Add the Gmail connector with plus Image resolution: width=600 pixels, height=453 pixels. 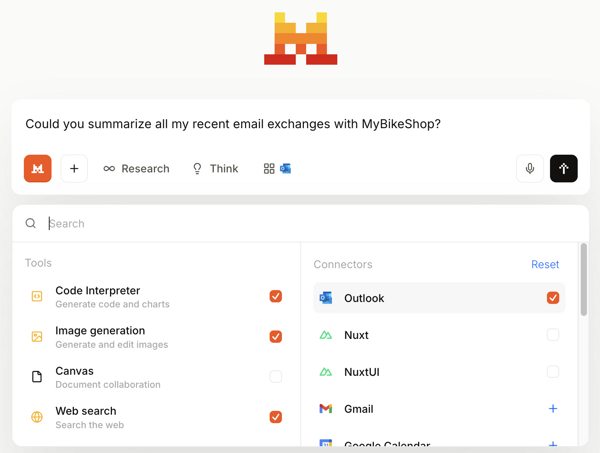point(553,409)
